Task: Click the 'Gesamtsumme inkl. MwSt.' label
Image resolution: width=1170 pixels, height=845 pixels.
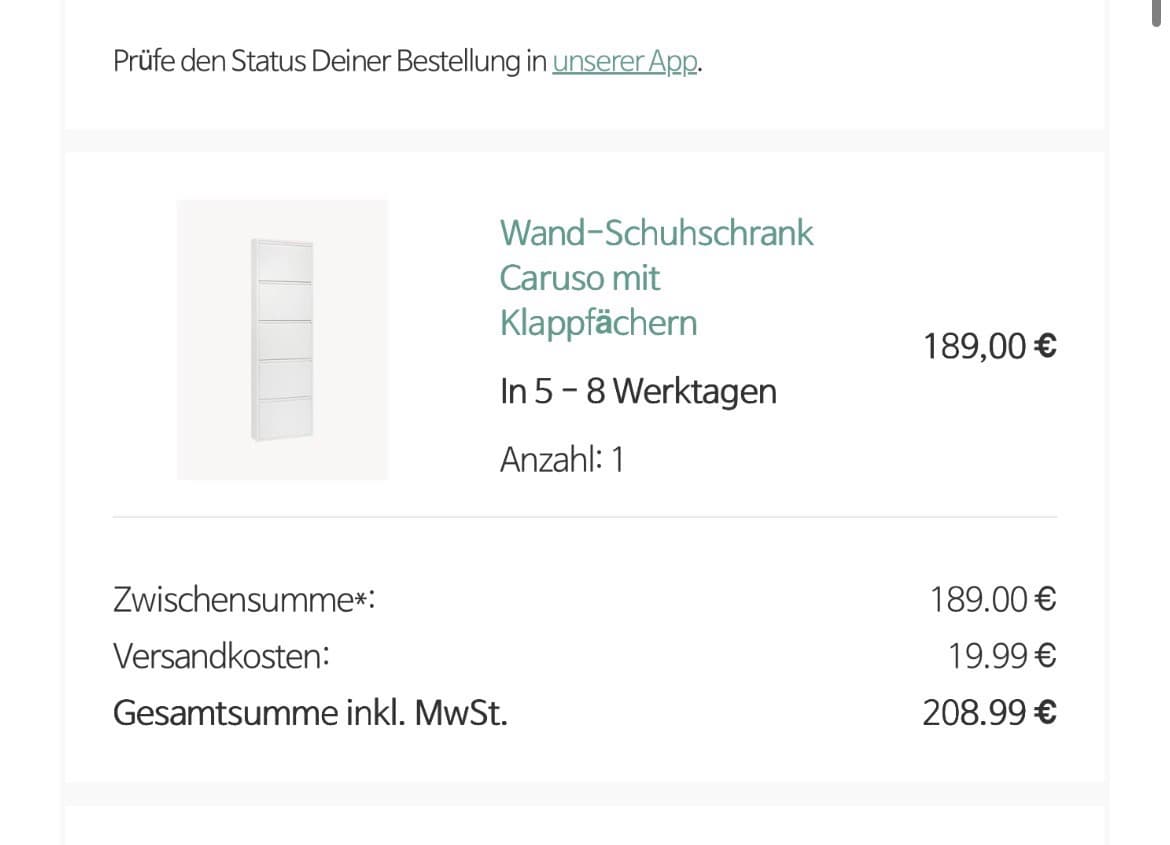Action: coord(310,714)
